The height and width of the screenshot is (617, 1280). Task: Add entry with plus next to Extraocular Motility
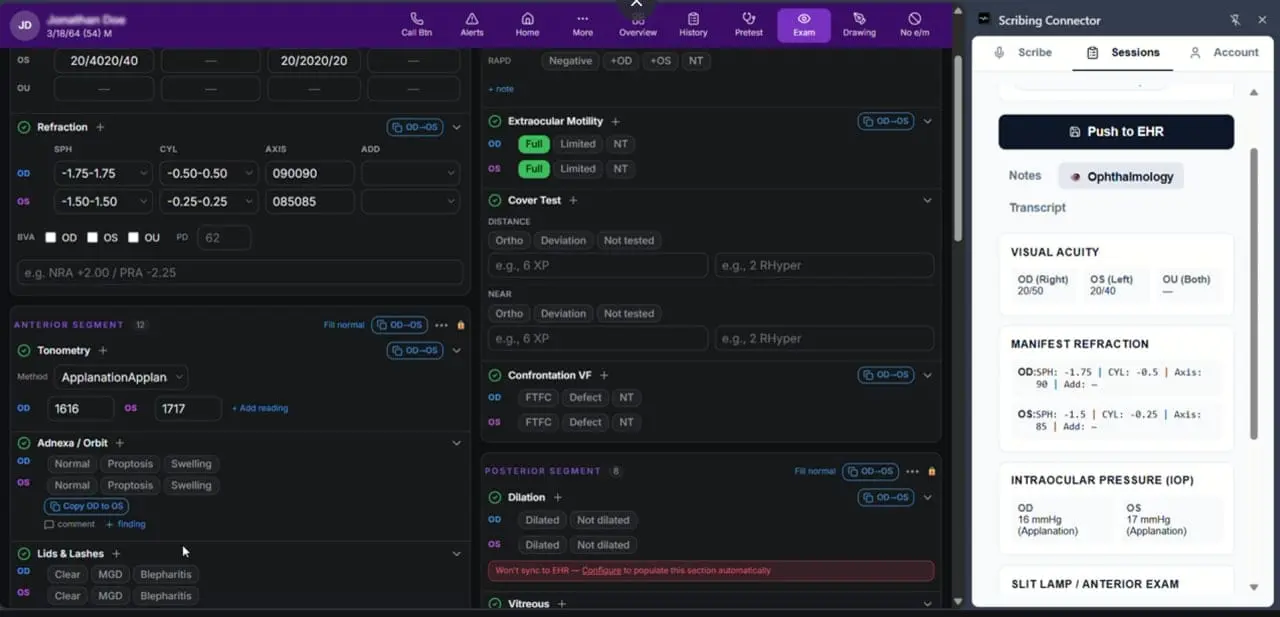615,121
